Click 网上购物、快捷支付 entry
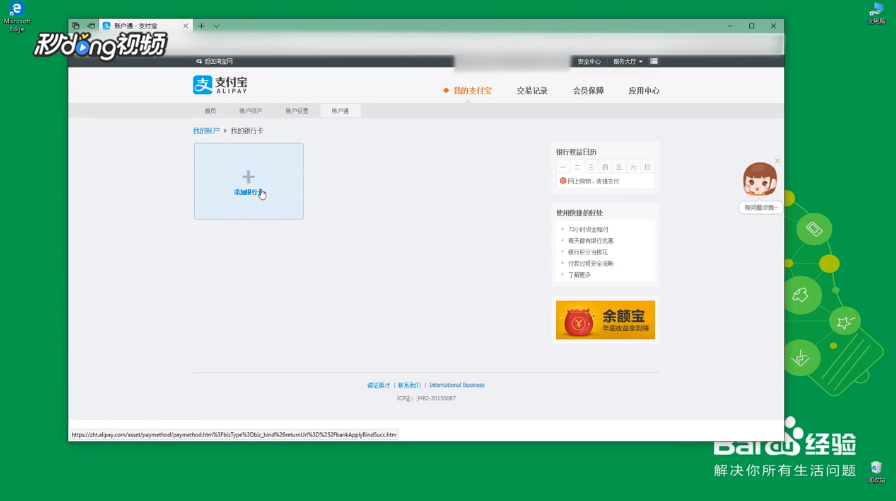896x501 pixels. pos(593,181)
